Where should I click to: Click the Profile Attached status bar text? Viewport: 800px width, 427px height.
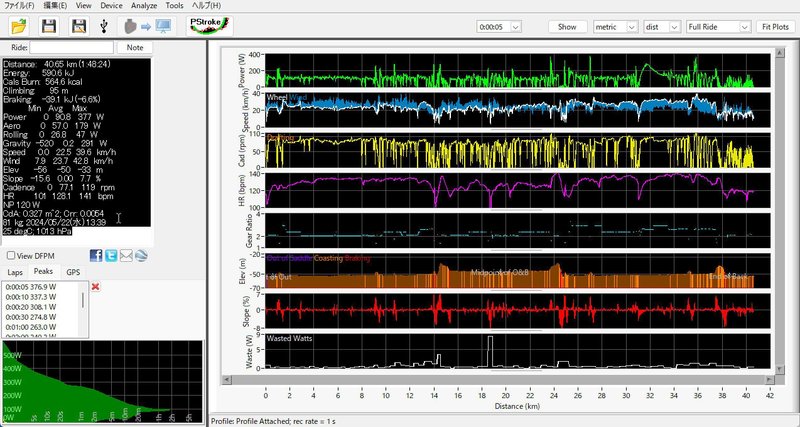273,421
